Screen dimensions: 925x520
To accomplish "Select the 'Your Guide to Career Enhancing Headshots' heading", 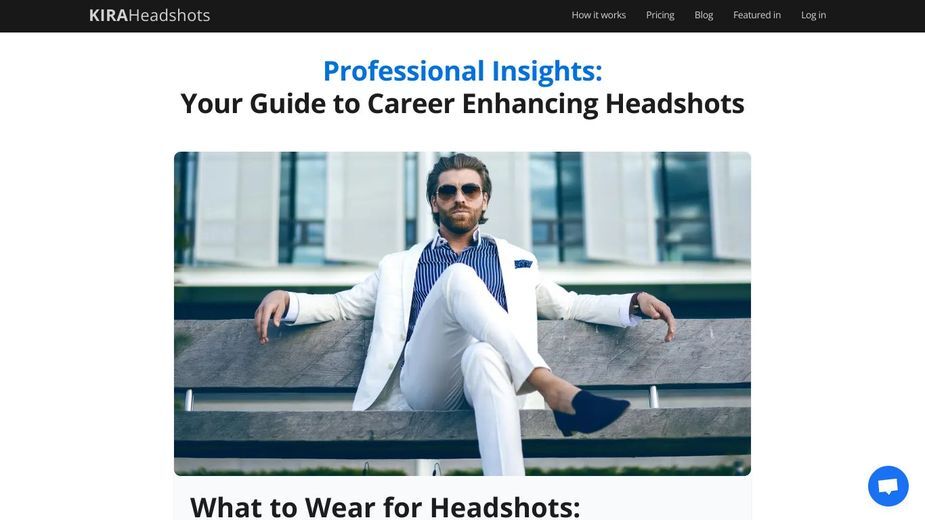I will click(x=462, y=104).
